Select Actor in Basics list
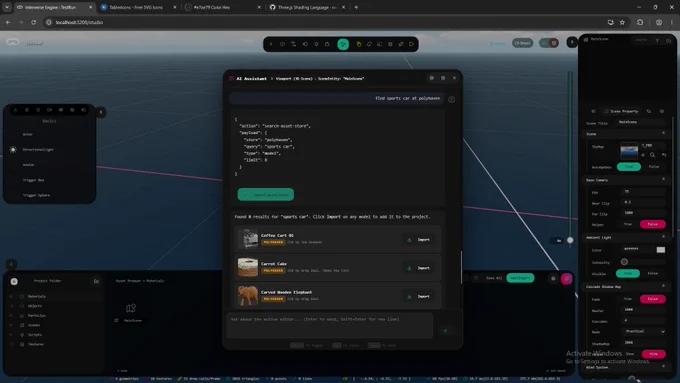 tap(28, 134)
